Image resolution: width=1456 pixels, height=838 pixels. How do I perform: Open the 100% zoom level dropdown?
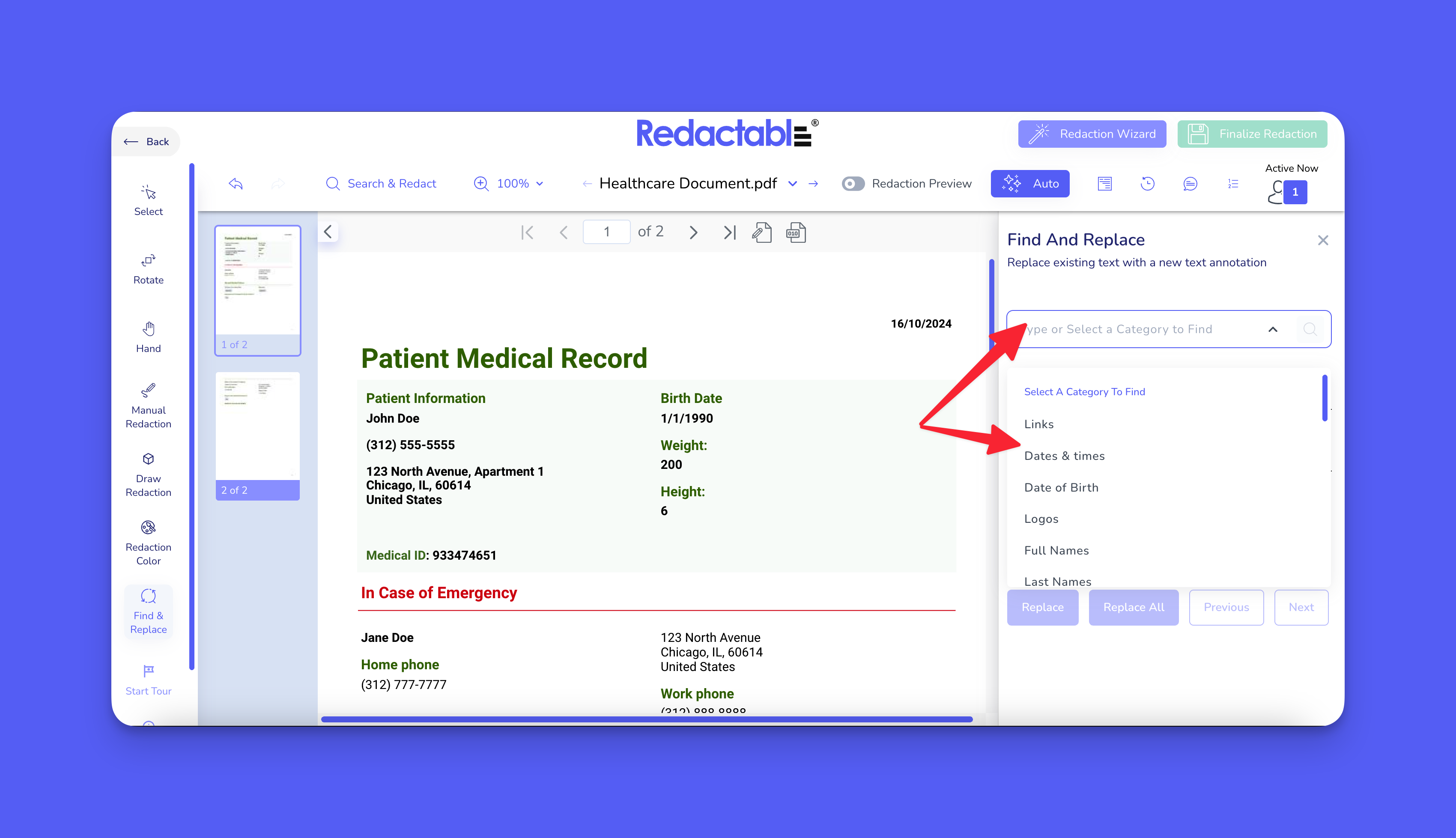[519, 184]
